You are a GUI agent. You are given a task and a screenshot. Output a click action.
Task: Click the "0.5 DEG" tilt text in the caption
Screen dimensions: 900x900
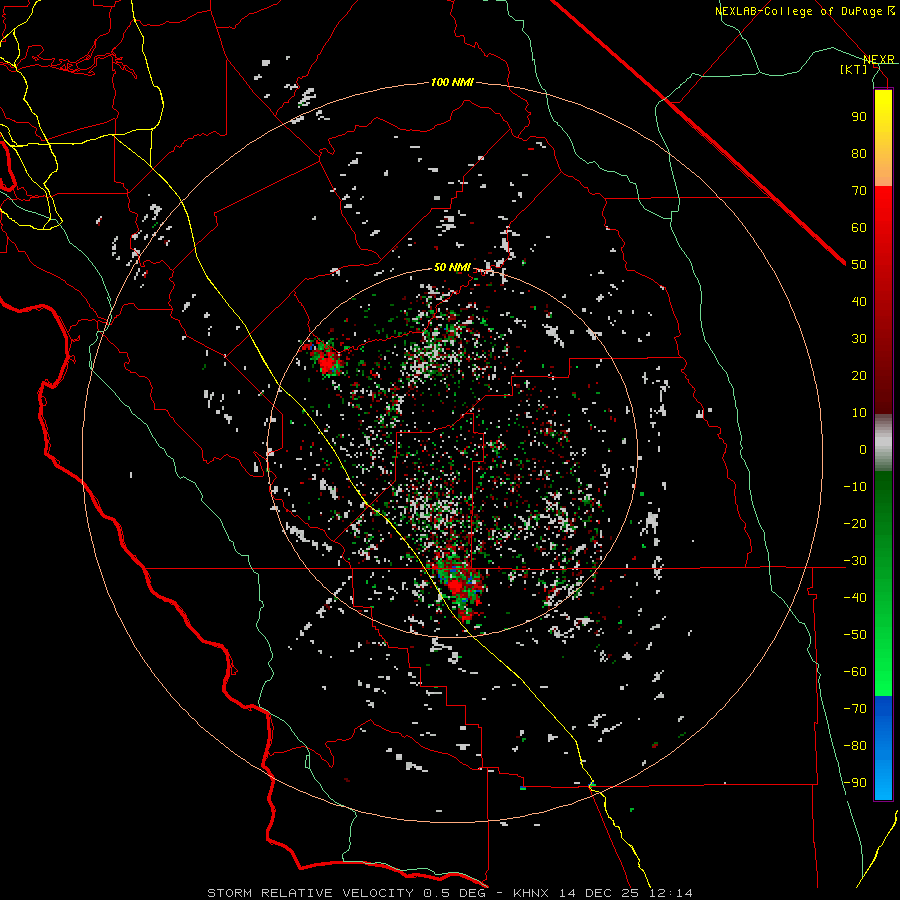(x=454, y=893)
